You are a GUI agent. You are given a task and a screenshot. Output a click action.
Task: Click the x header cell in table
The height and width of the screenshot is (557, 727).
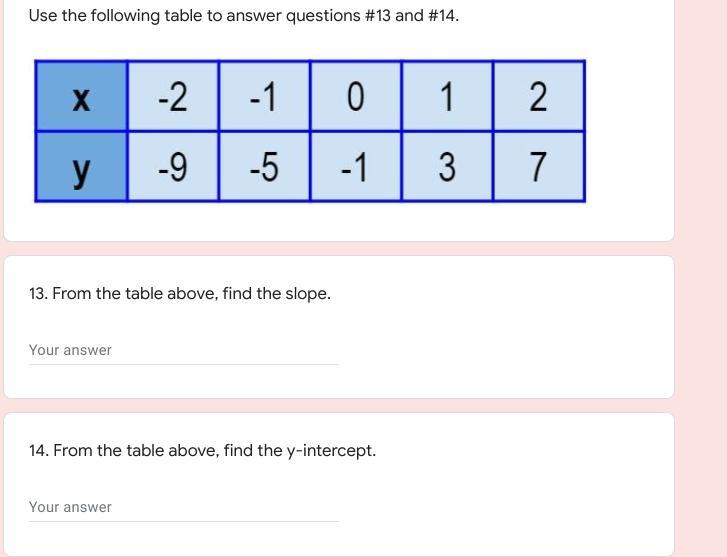(81, 97)
